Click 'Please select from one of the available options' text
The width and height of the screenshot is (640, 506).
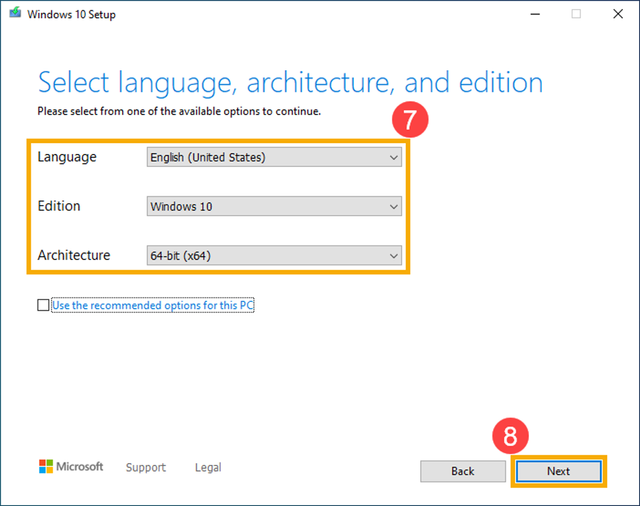pos(179,111)
